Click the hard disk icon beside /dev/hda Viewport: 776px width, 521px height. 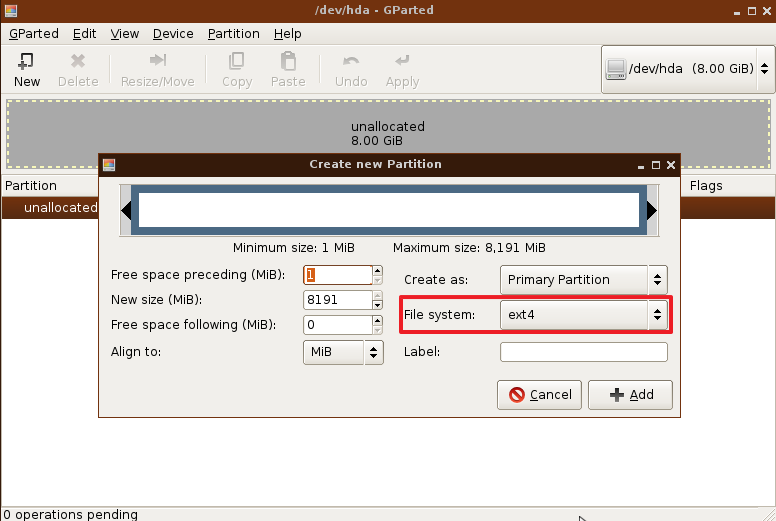coord(616,69)
